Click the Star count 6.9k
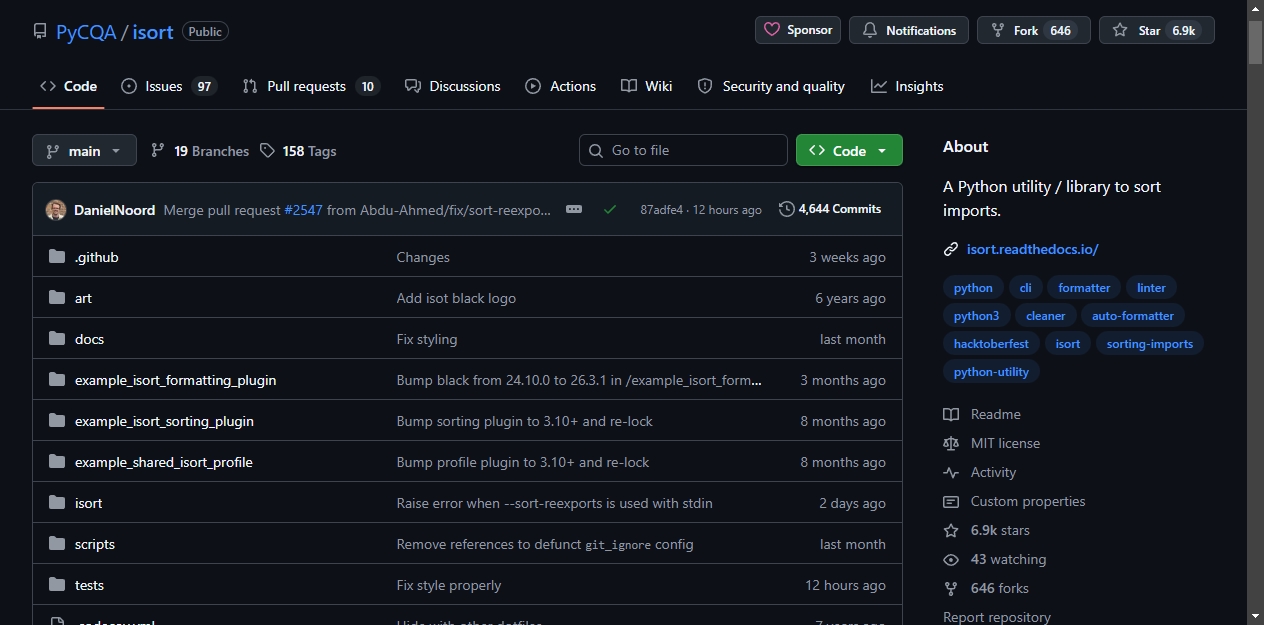 pyautogui.click(x=1184, y=31)
